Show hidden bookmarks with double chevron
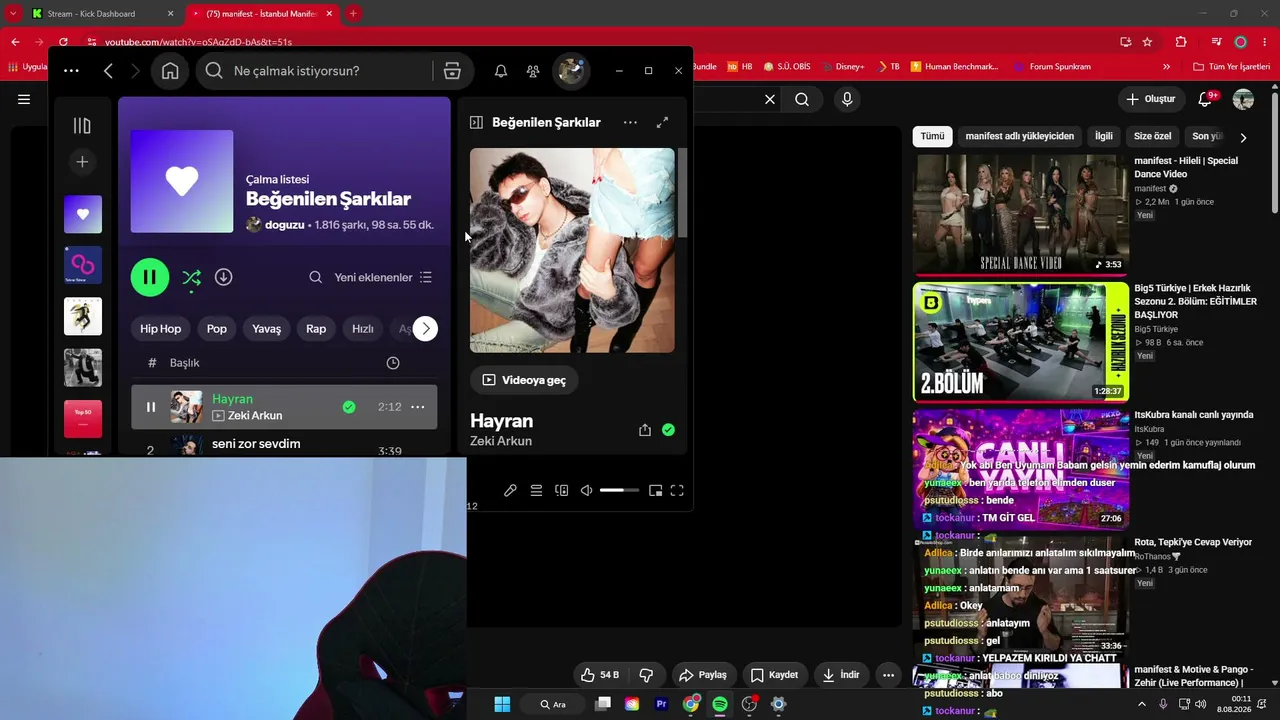Viewport: 1280px width, 720px height. tap(1166, 67)
